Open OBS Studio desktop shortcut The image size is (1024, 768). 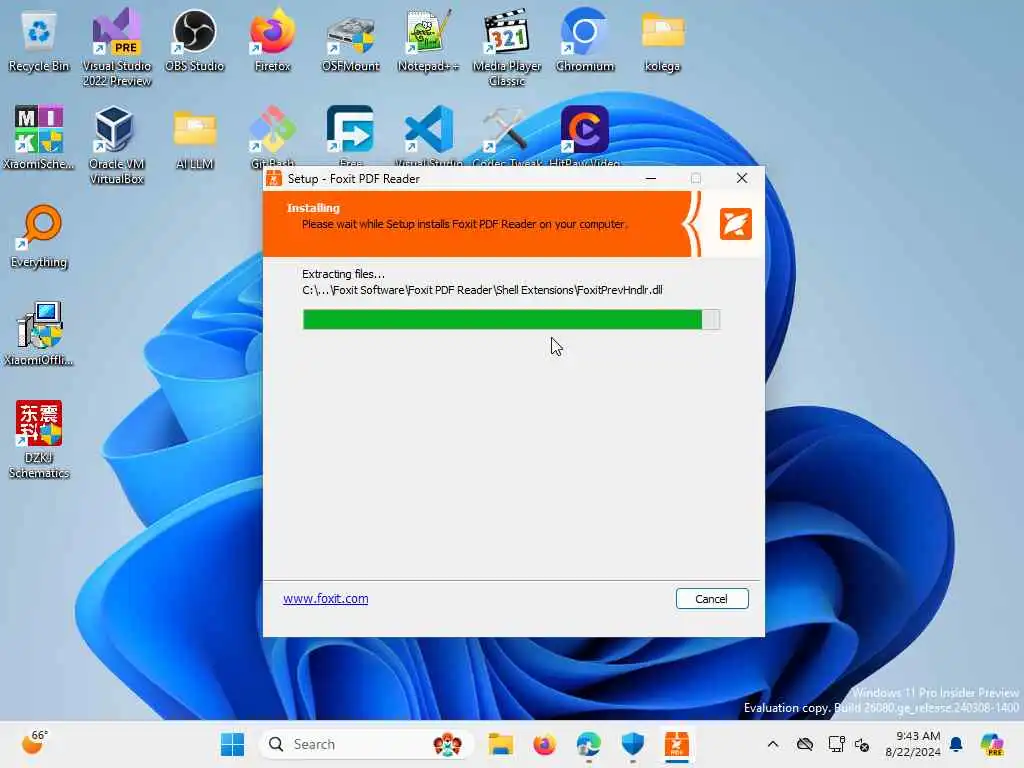194,42
